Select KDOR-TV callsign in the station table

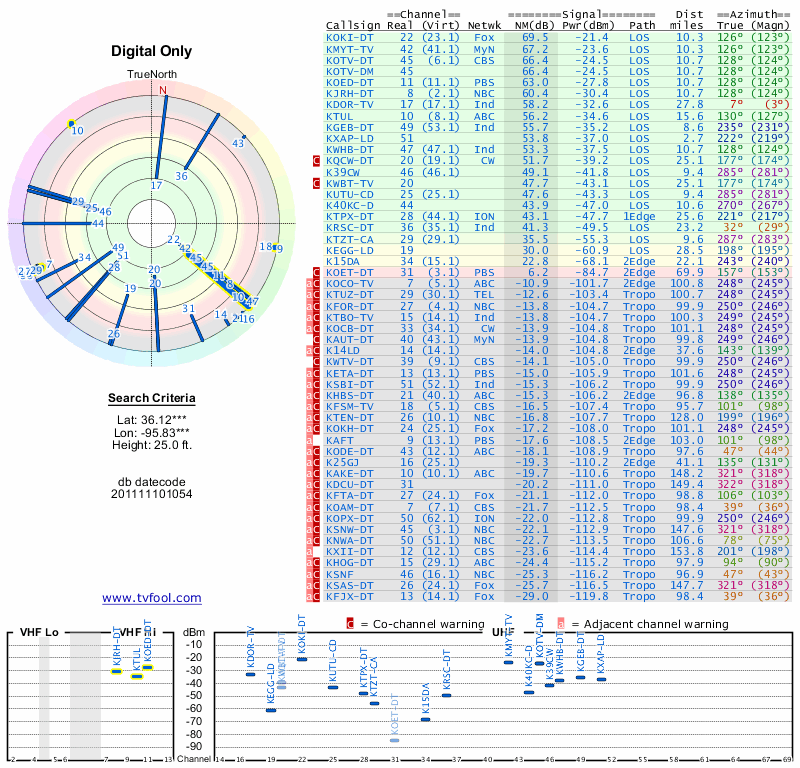[350, 105]
